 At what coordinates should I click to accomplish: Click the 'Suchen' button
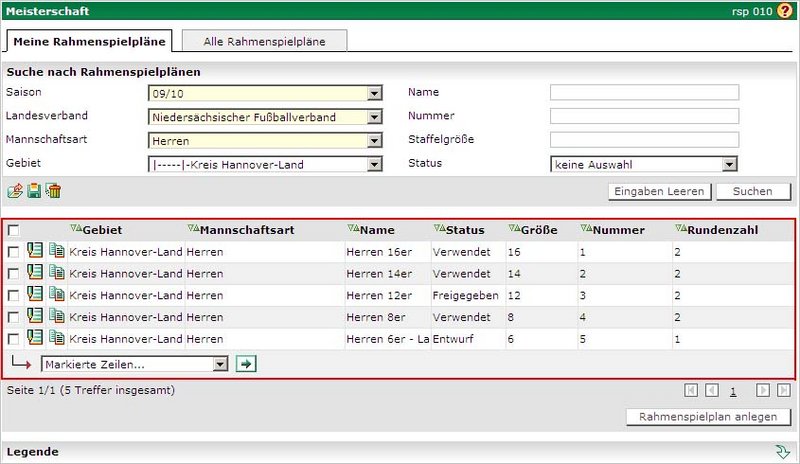tap(752, 191)
